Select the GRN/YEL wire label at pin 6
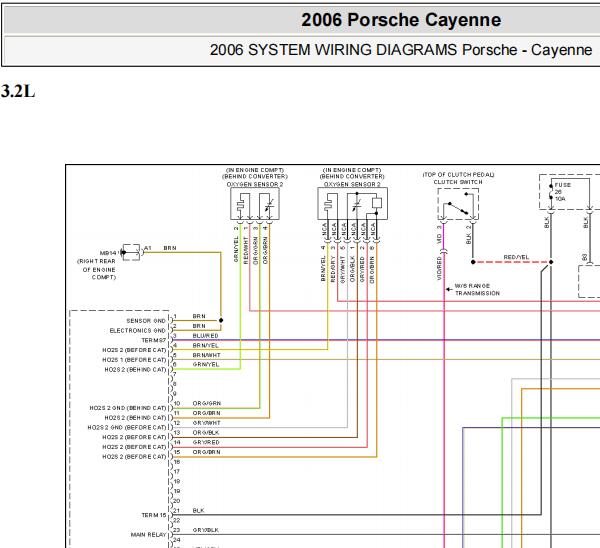Screen dimensions: 600x548 click(206, 364)
